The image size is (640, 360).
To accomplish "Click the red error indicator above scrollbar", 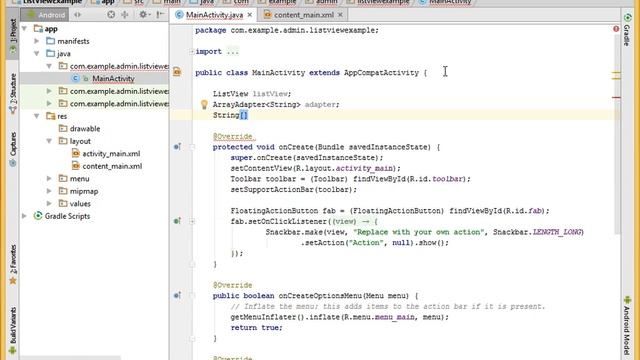I will coord(616,29).
